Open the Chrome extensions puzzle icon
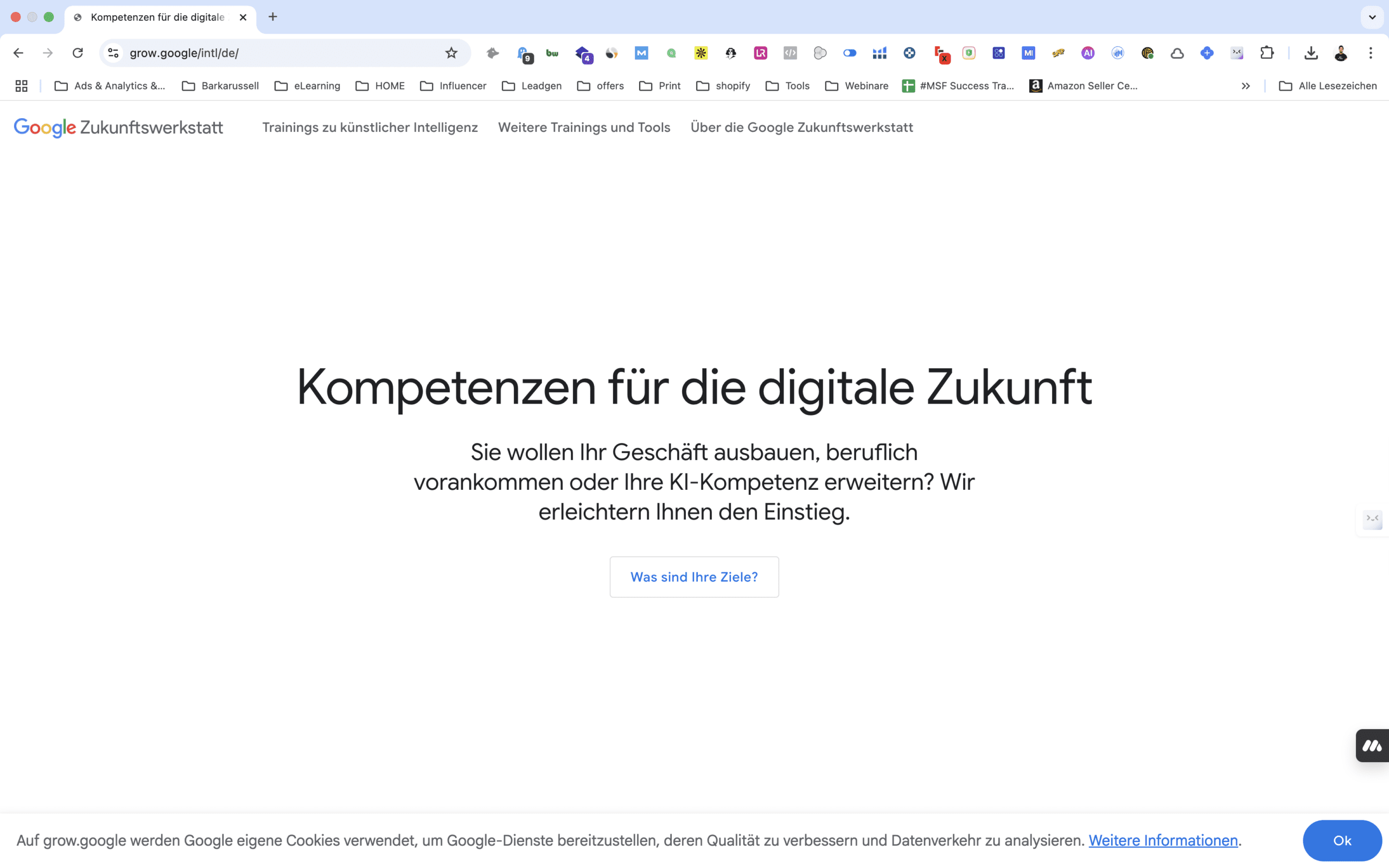Image resolution: width=1389 pixels, height=868 pixels. click(1267, 53)
